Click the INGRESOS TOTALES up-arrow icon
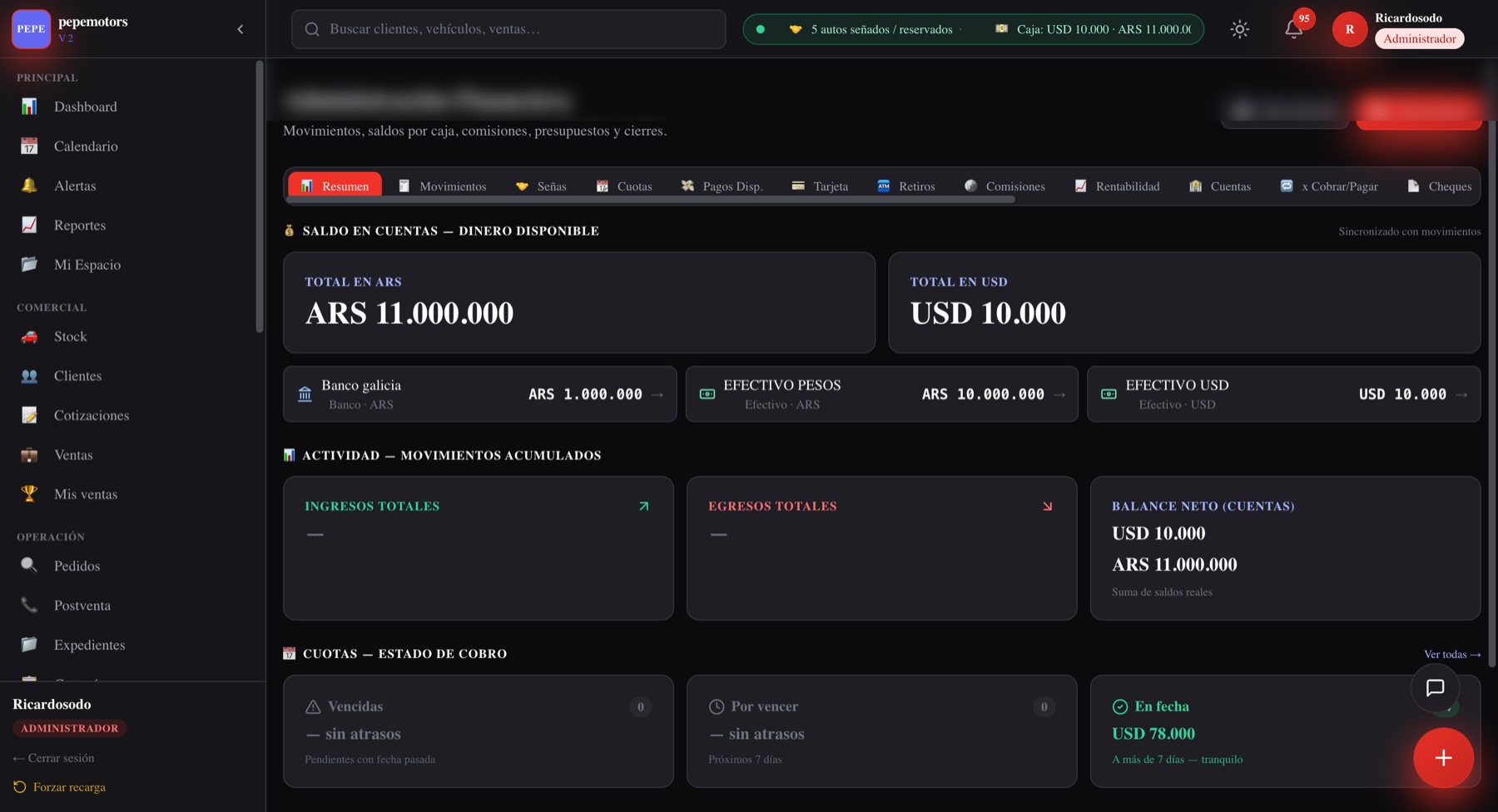Image resolution: width=1498 pixels, height=812 pixels. pos(643,506)
